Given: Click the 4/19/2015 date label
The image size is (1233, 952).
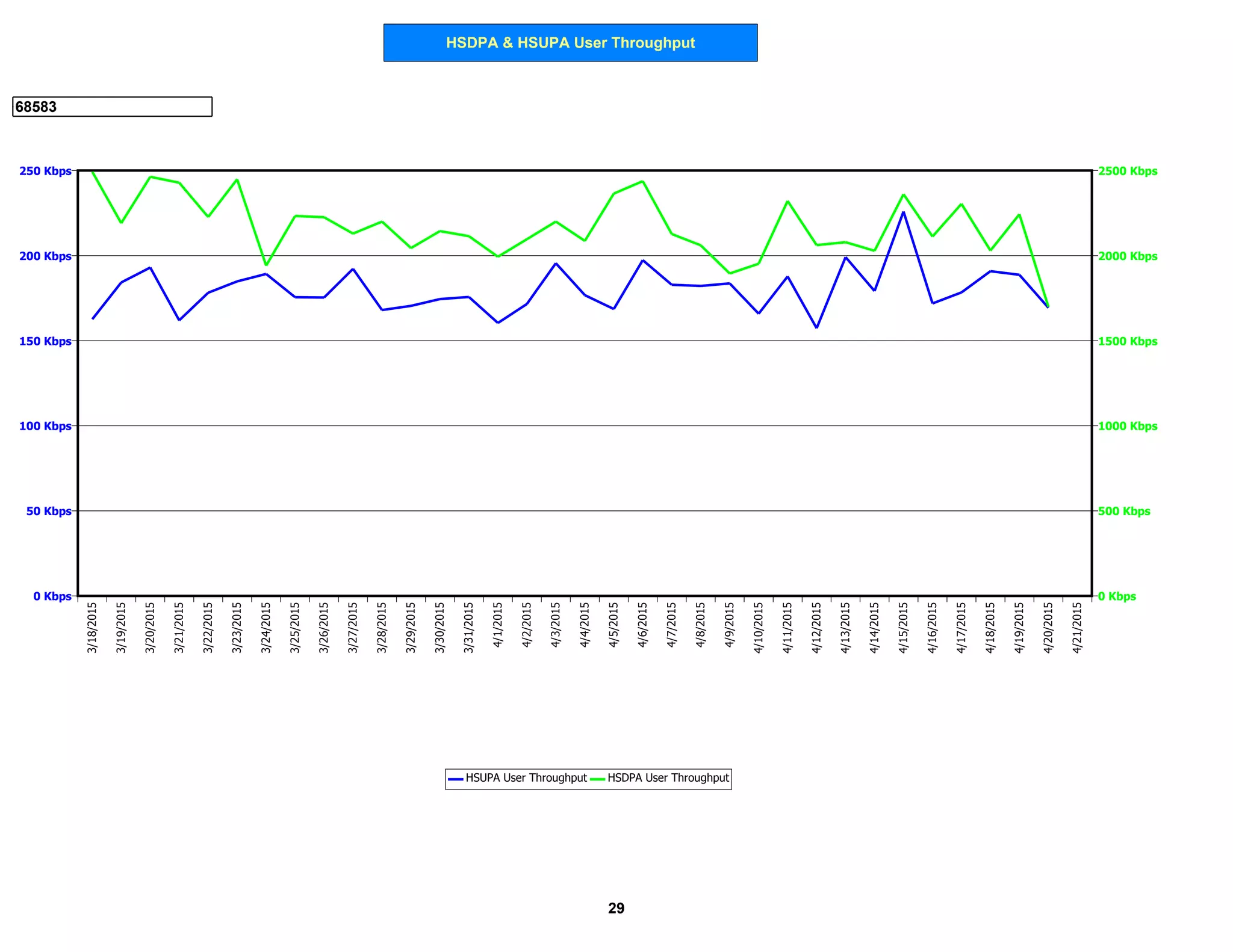Looking at the screenshot, I should pos(1019,628).
